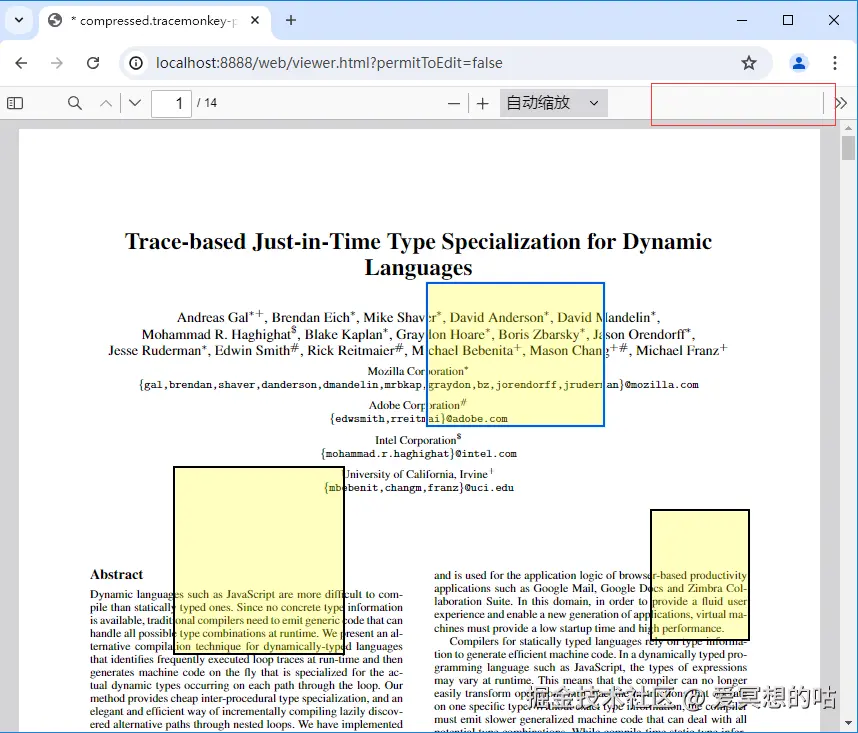Zoom in with the plus button
The image size is (858, 733).
coord(483,103)
